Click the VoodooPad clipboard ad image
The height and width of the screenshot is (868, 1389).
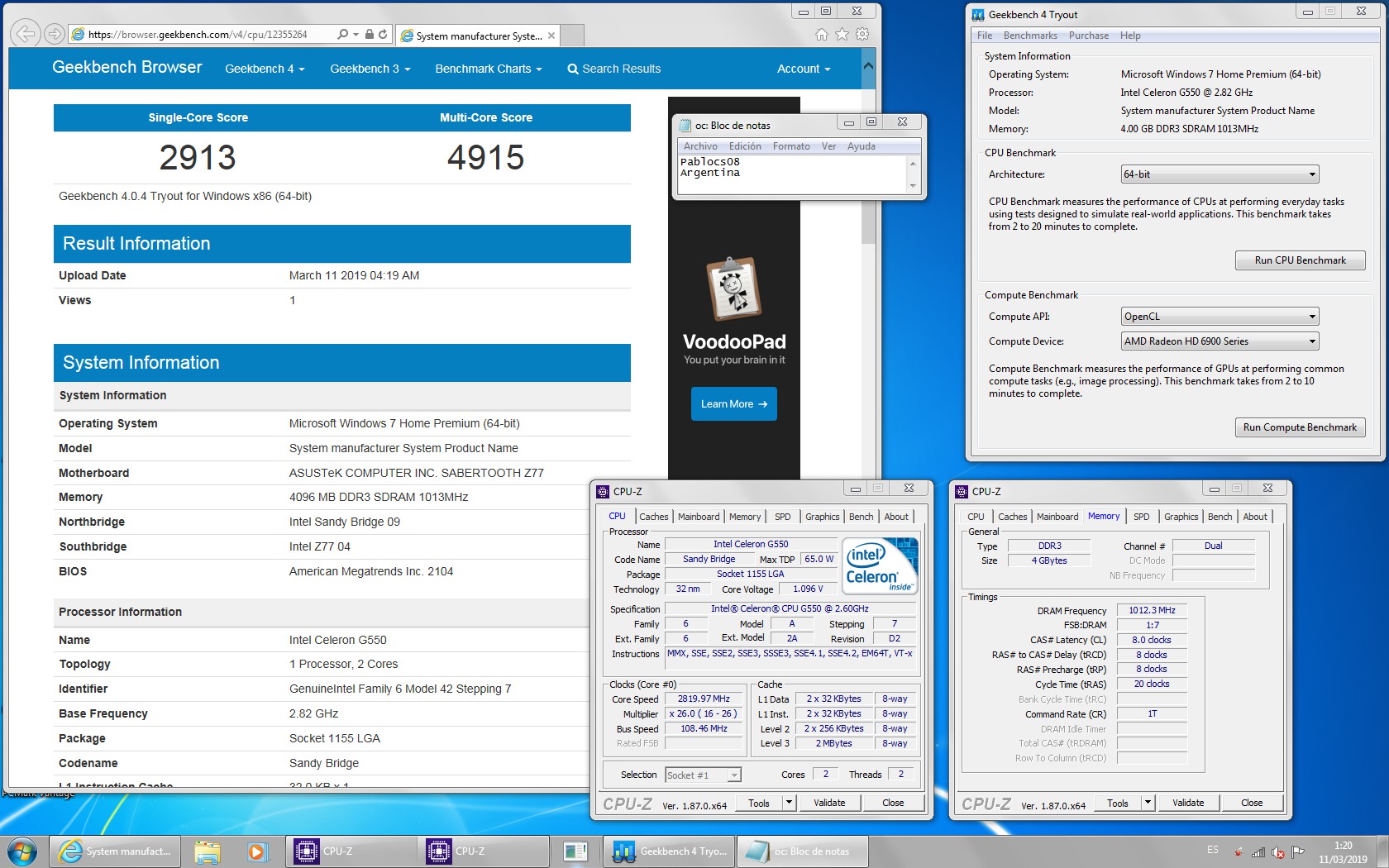[x=734, y=289]
